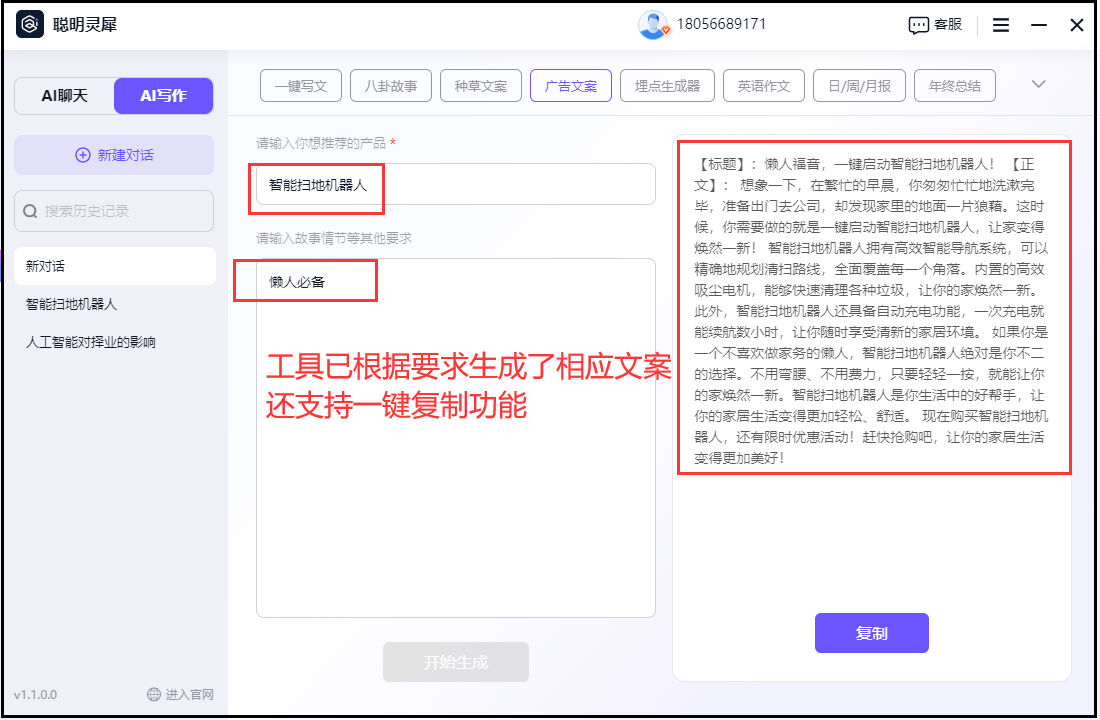Open customer support via the 客服 chat icon
Viewport: 1100px width, 720px height.
[x=919, y=25]
